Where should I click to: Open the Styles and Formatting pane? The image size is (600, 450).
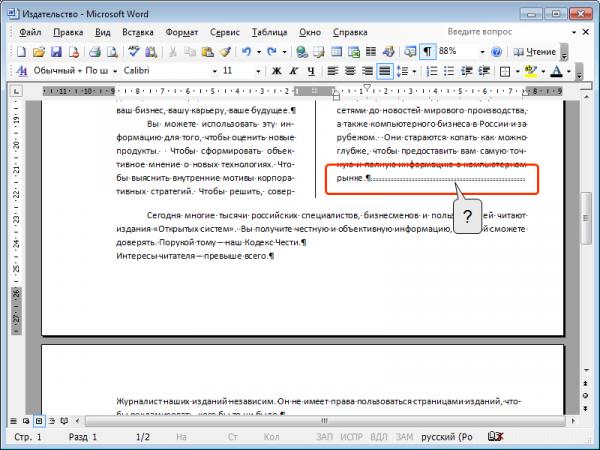coord(22,71)
